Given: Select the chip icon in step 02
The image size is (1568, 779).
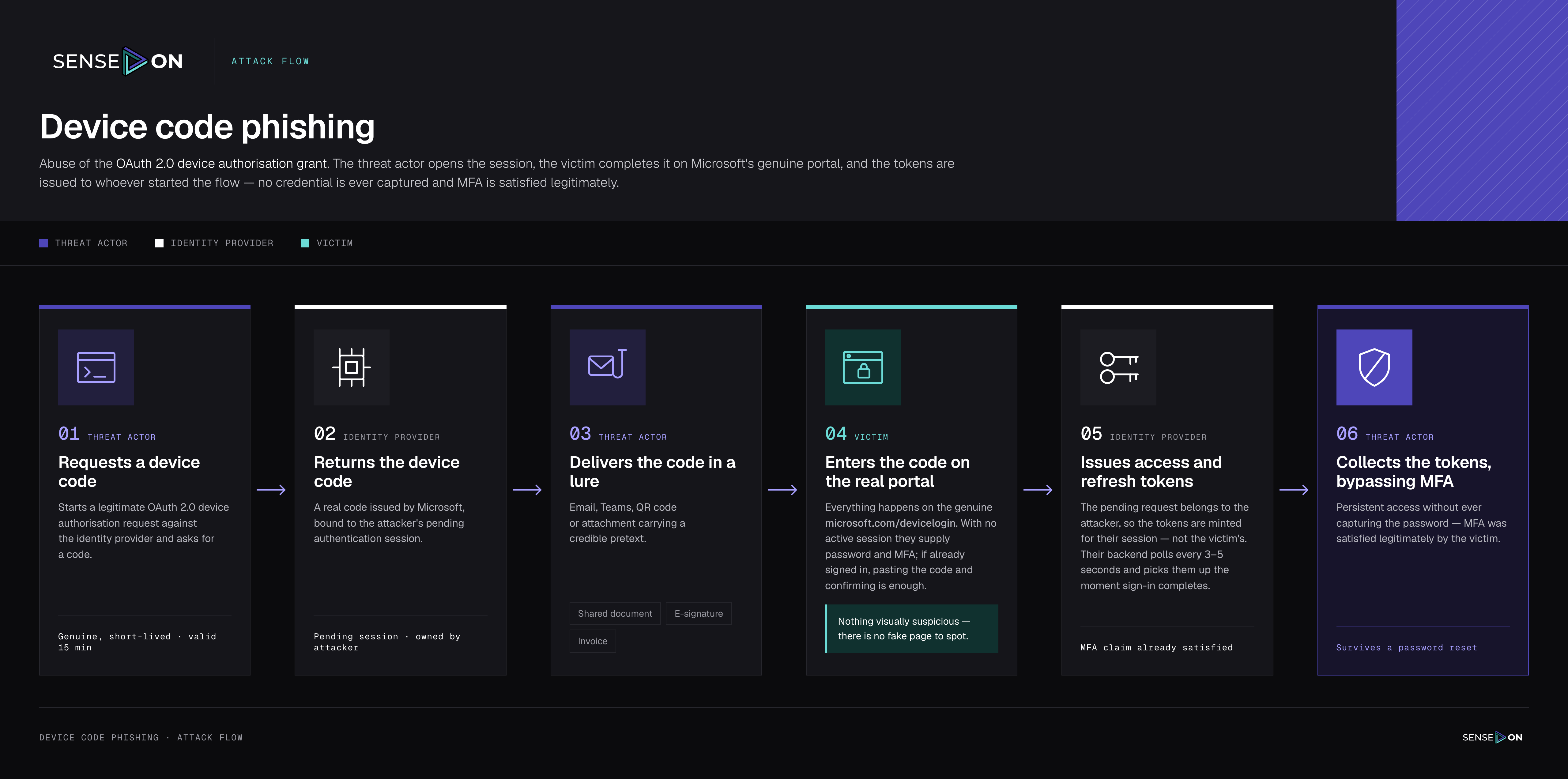Looking at the screenshot, I should [x=351, y=367].
